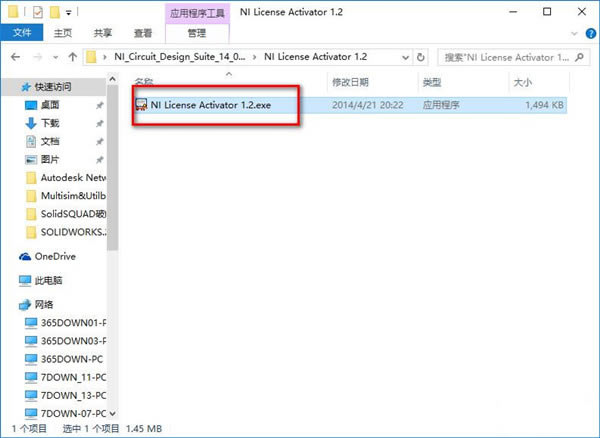The width and height of the screenshot is (600, 438).
Task: Click the pin icon beside 桌面
Action: point(99,105)
